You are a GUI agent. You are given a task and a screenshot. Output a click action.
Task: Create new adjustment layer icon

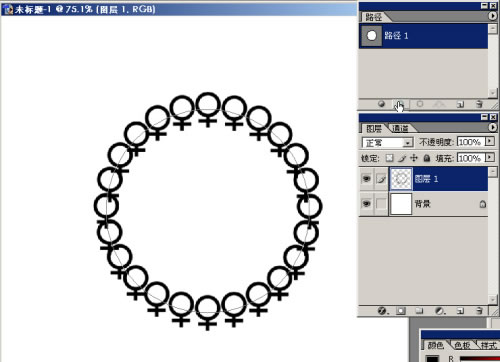[440, 311]
